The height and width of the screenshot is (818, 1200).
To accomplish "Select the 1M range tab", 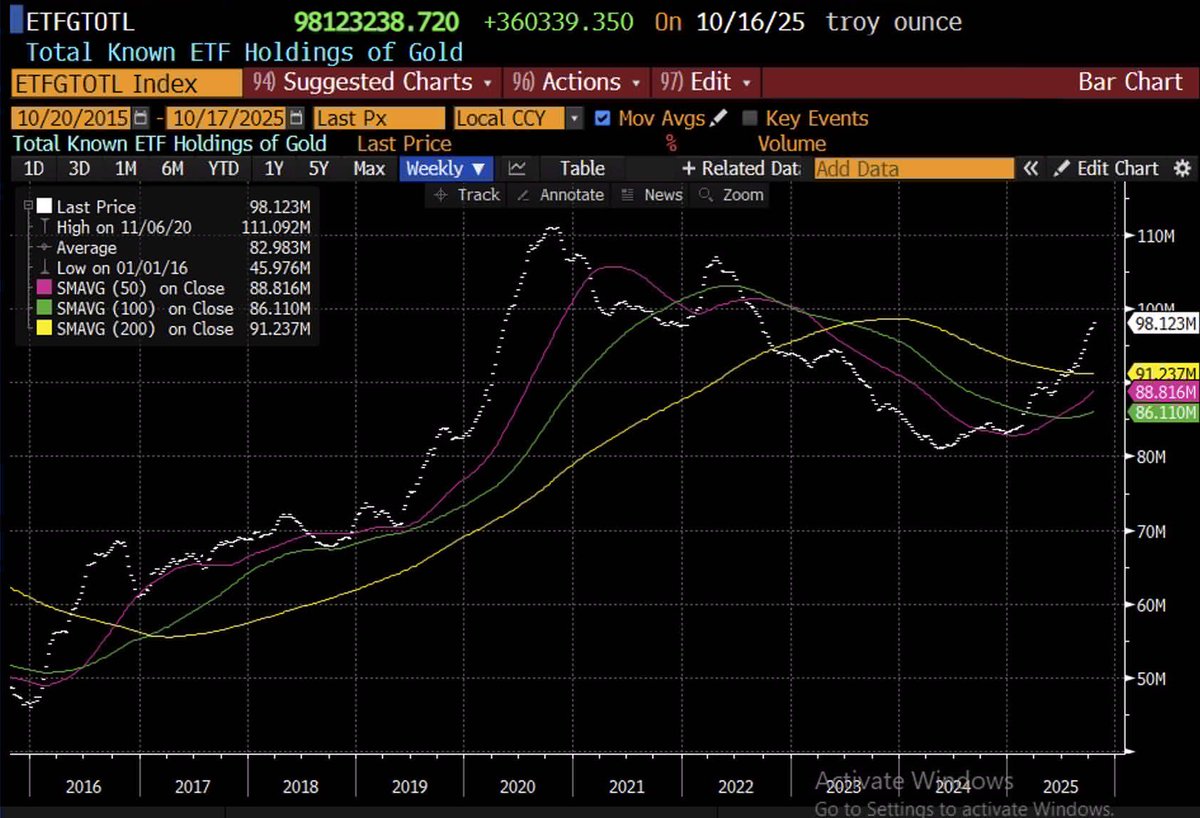I will tap(126, 169).
